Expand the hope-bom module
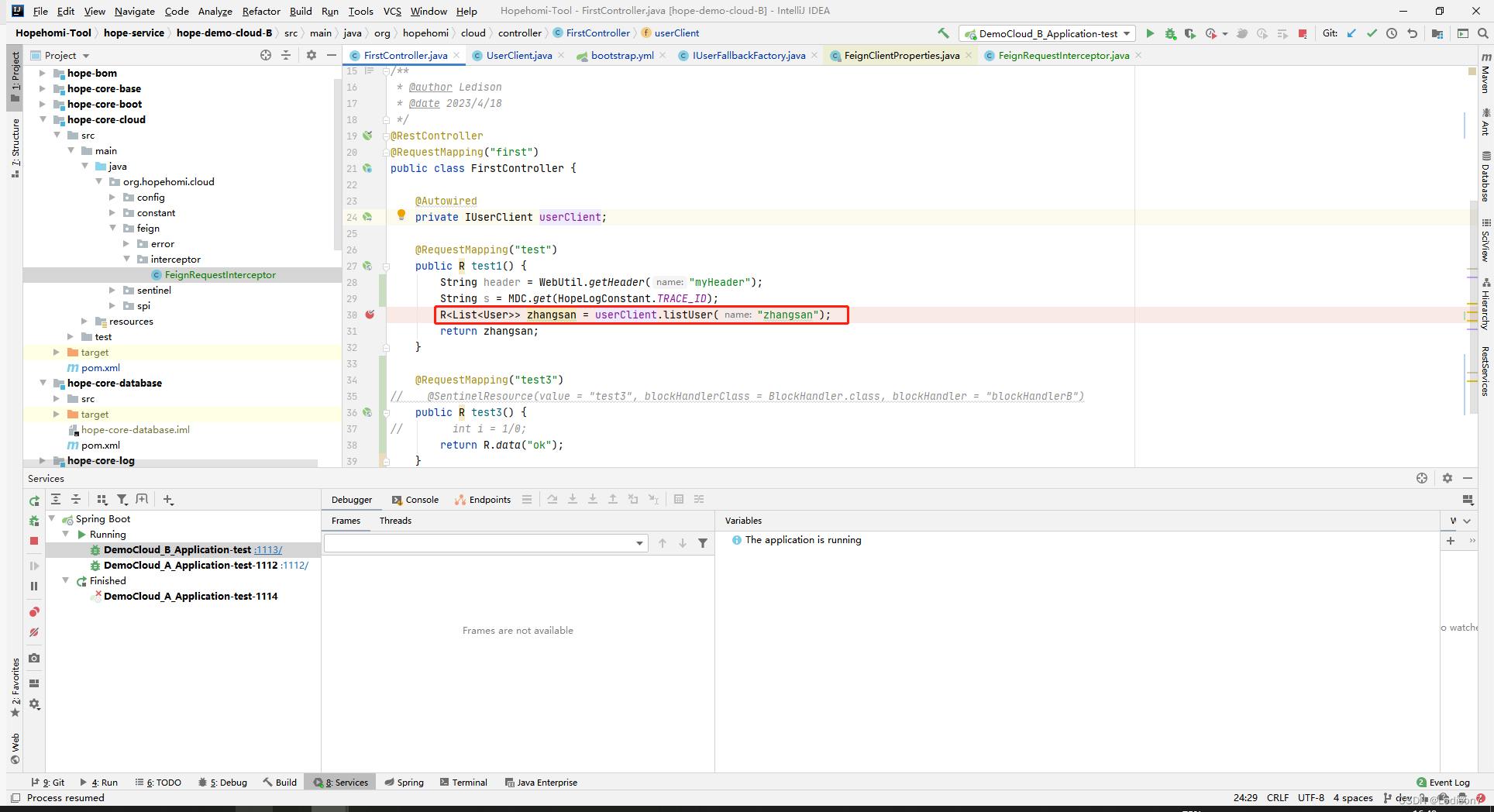The height and width of the screenshot is (812, 1494). 43,73
